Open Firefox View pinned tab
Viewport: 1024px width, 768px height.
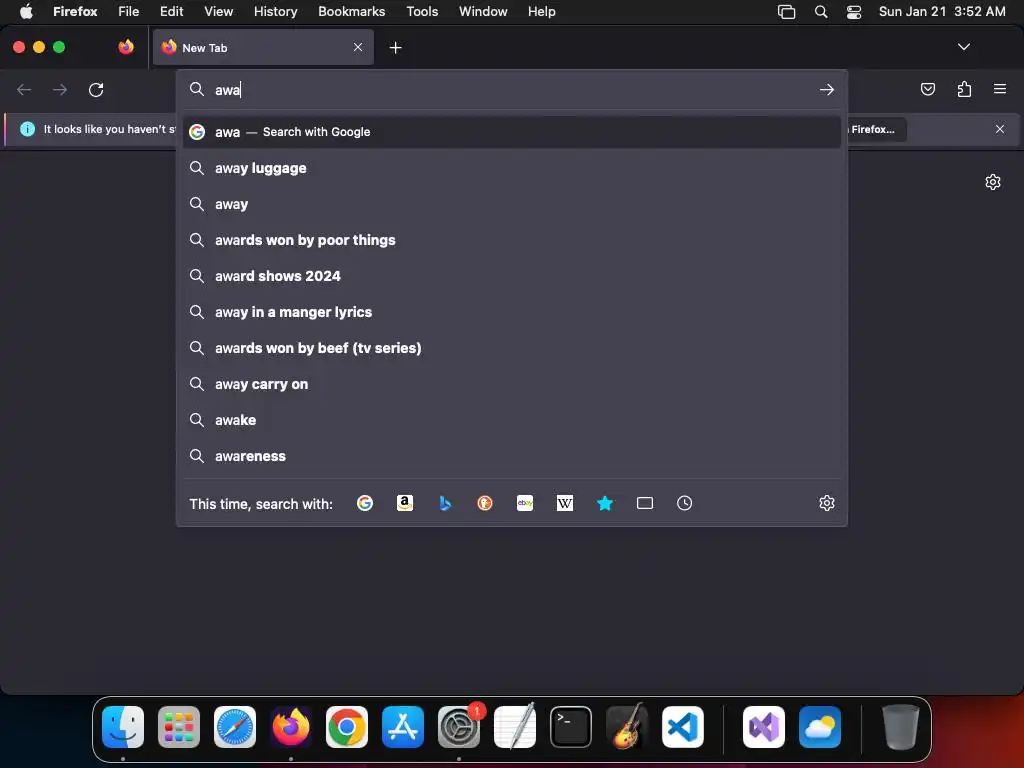point(126,47)
